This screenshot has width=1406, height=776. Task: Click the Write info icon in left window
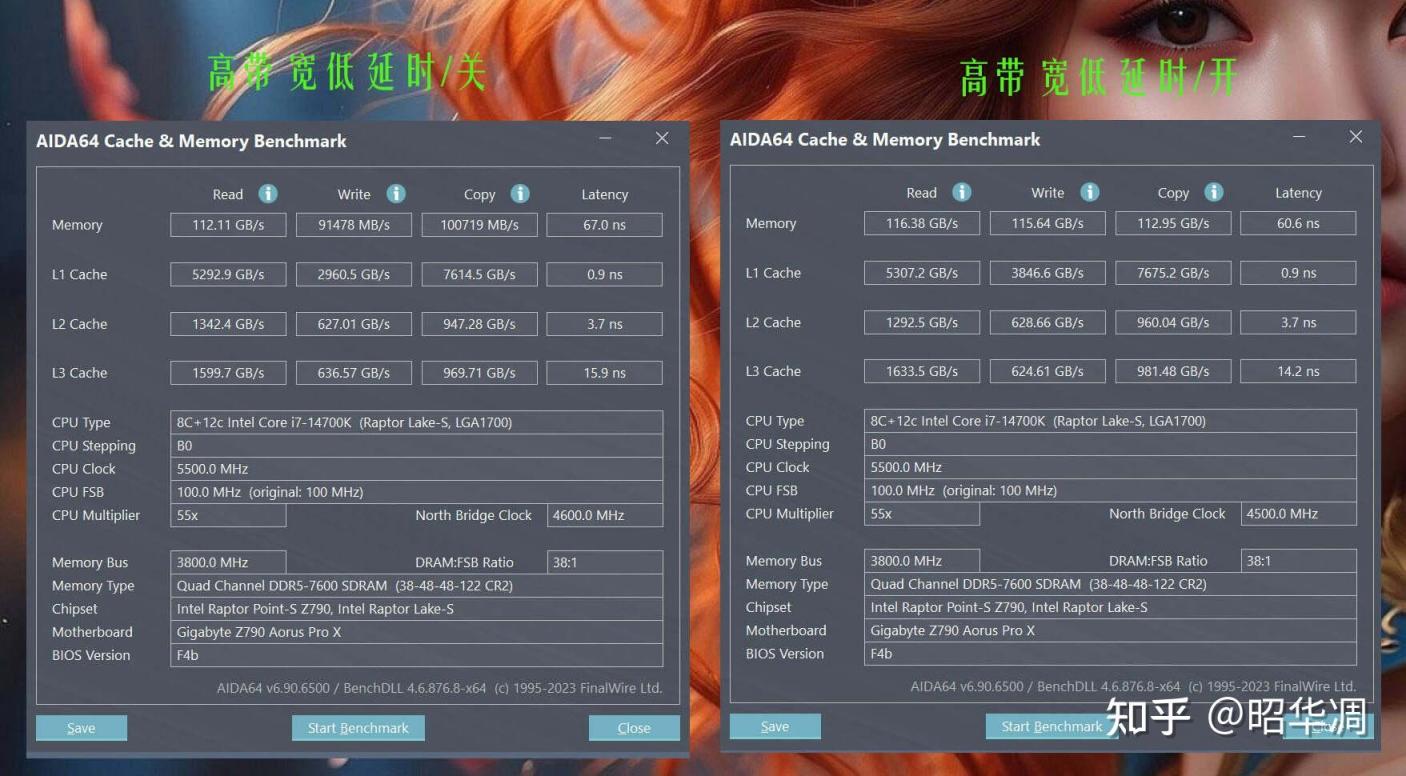coord(396,194)
